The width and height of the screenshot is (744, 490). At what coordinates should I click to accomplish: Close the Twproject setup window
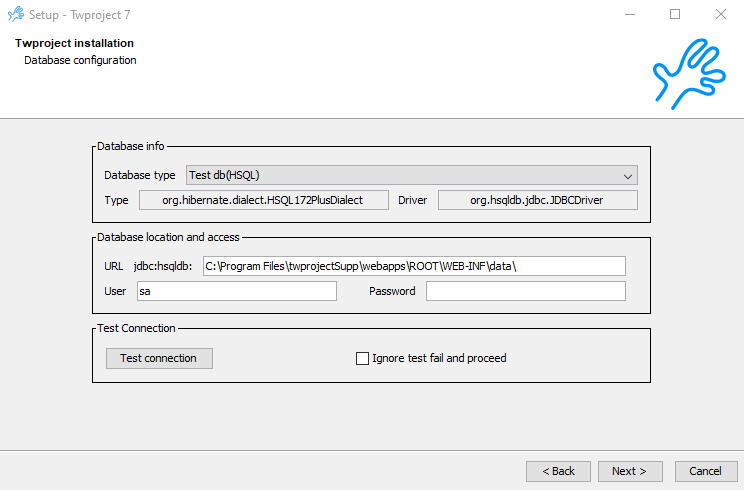(x=720, y=15)
